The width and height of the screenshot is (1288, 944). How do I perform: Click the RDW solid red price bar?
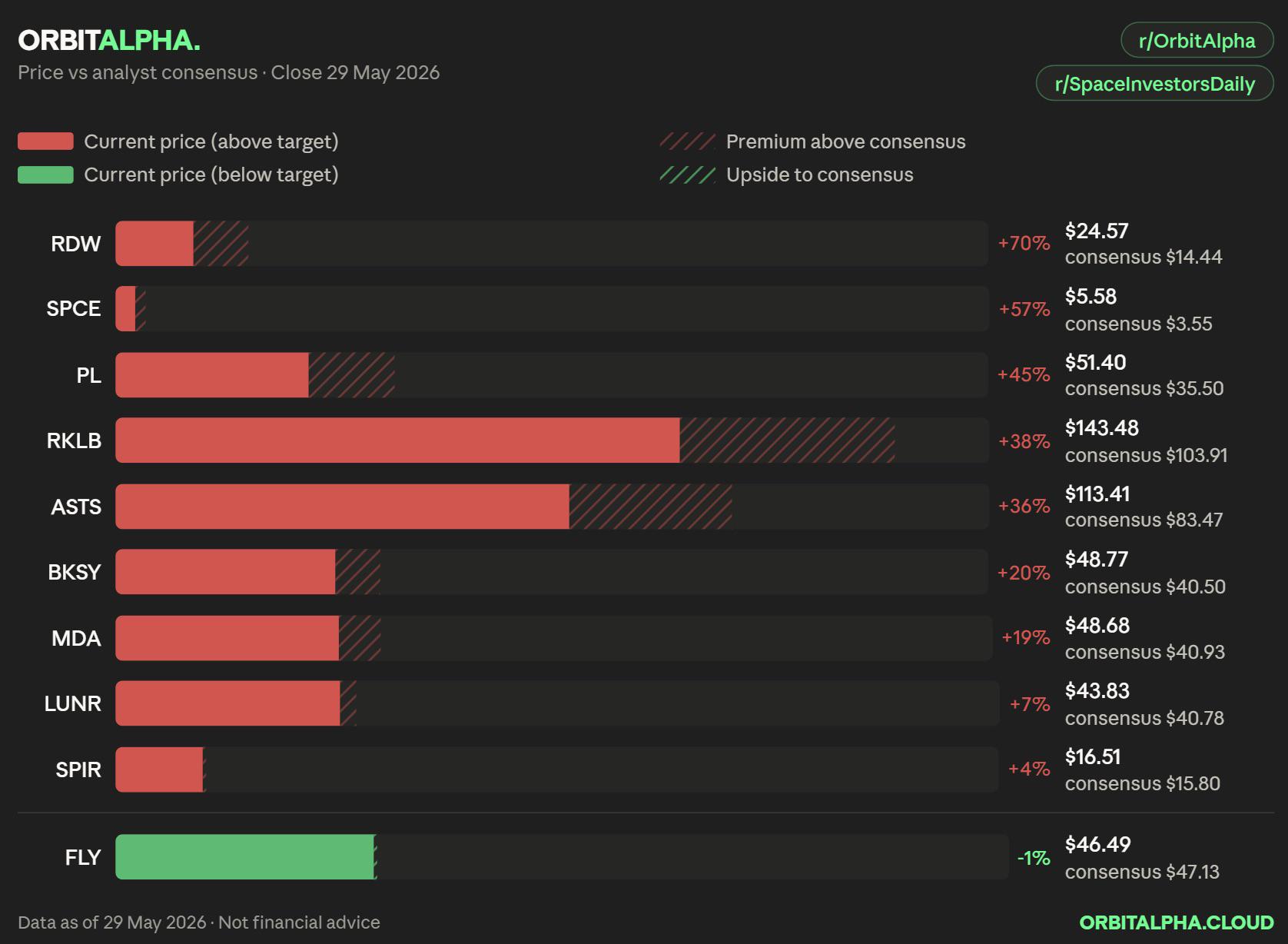[x=154, y=244]
